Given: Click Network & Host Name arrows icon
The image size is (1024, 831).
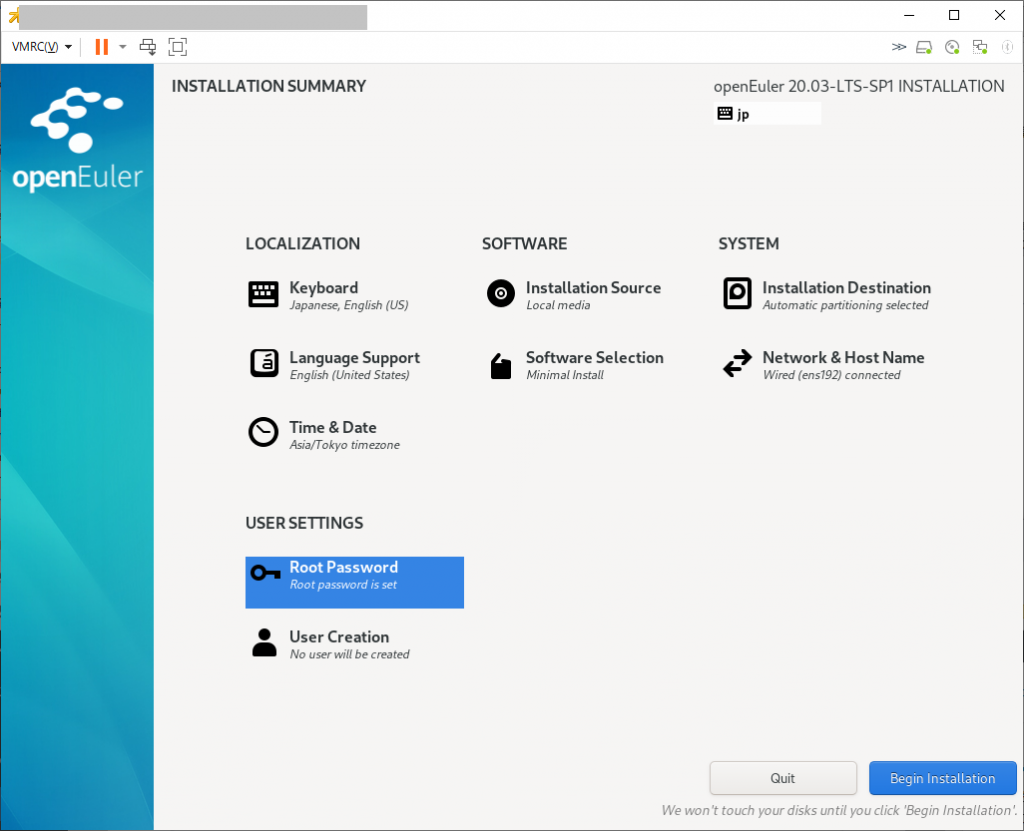Looking at the screenshot, I should [x=737, y=363].
